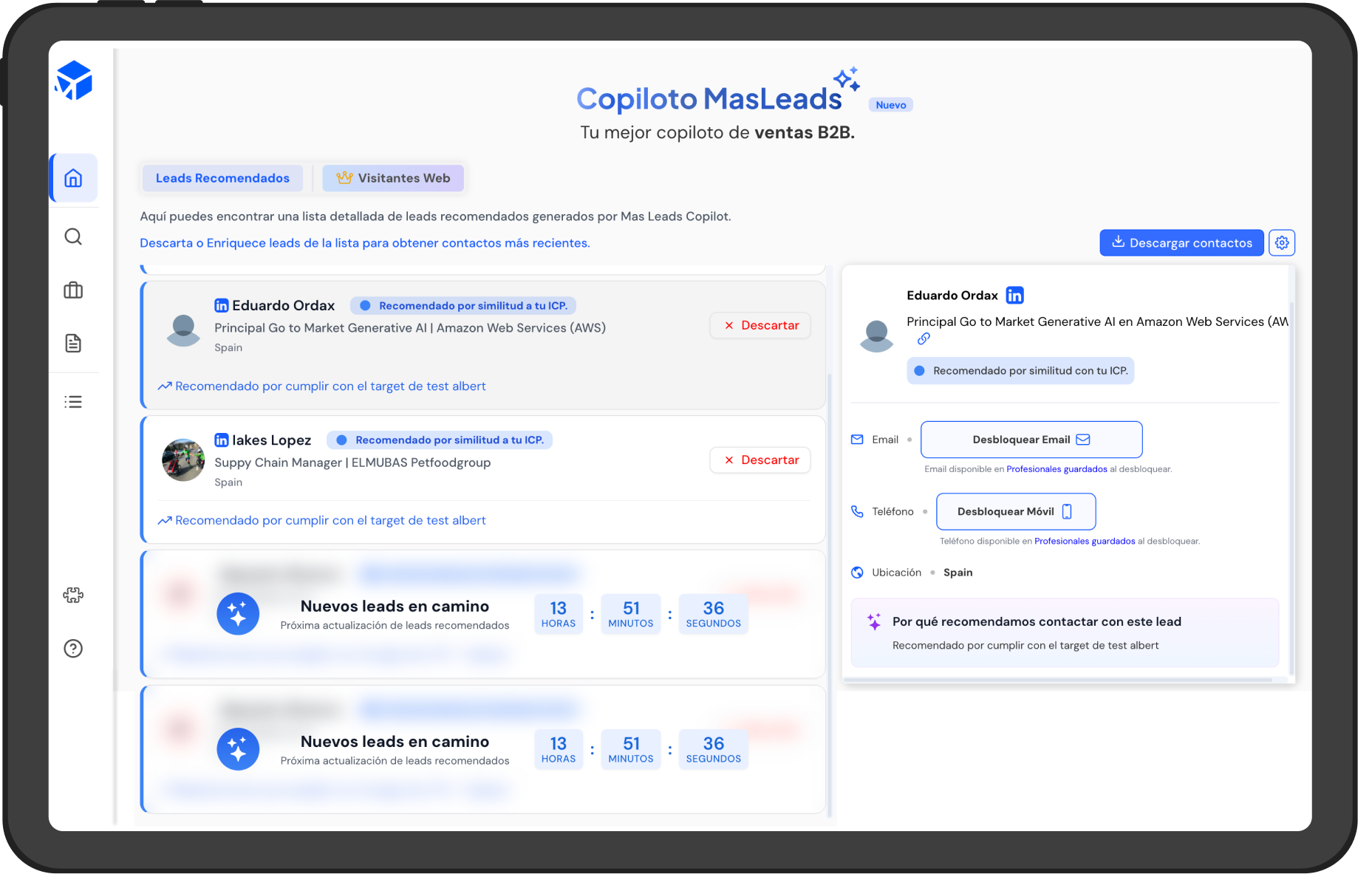Image resolution: width=1372 pixels, height=874 pixels.
Task: Click the Nuevo badge beside title
Action: point(891,105)
